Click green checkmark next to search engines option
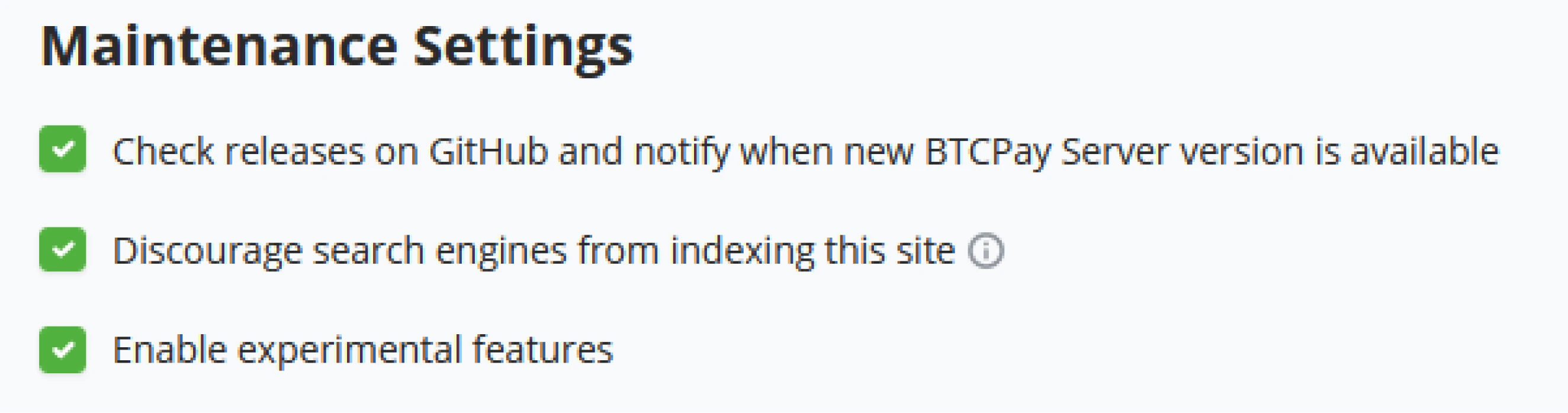The image size is (1568, 413). 63,249
